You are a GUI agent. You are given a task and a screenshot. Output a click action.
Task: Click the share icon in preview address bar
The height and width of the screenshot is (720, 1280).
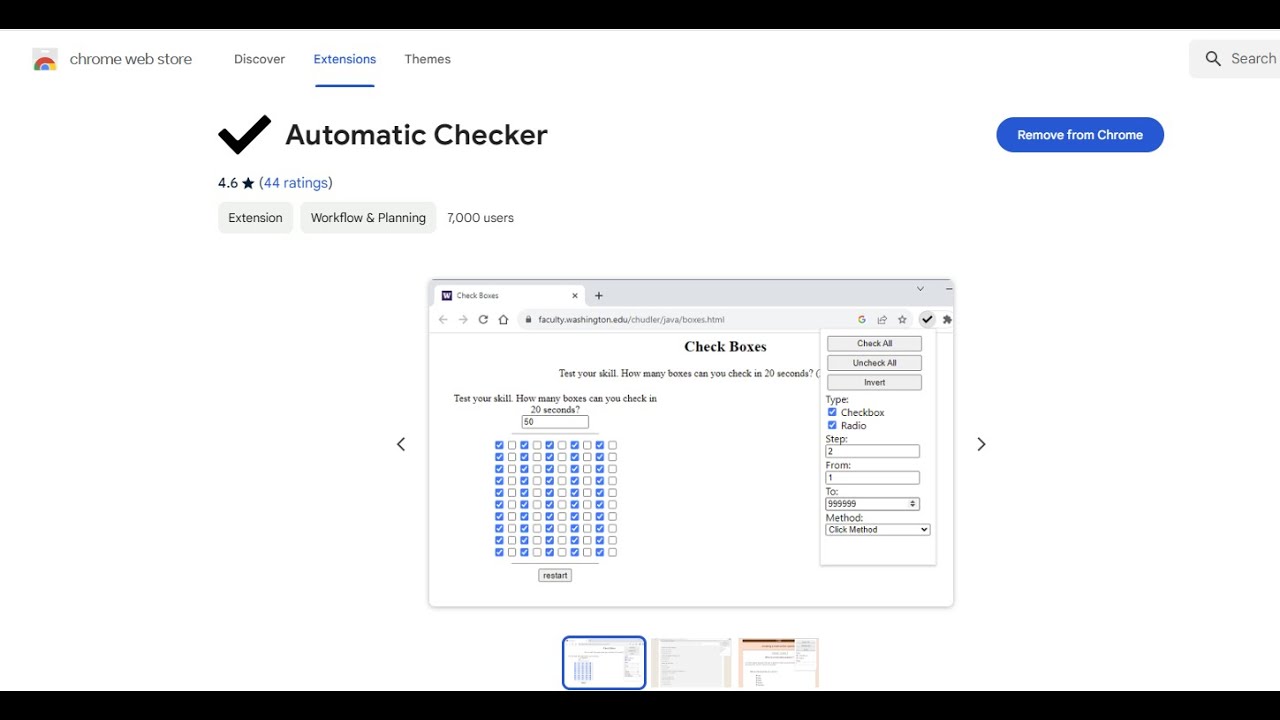coord(882,320)
